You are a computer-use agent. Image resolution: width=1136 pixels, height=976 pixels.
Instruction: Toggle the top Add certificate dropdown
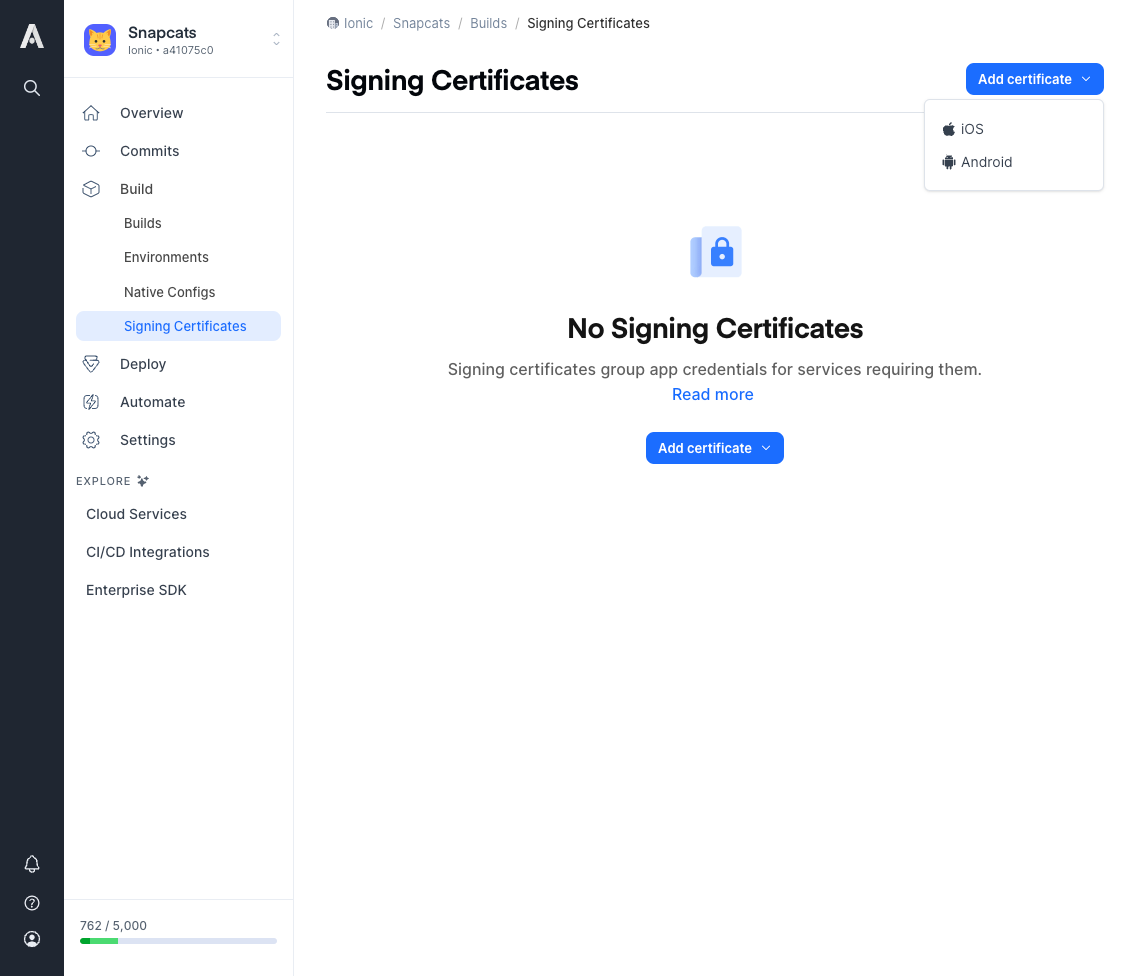pos(1035,79)
